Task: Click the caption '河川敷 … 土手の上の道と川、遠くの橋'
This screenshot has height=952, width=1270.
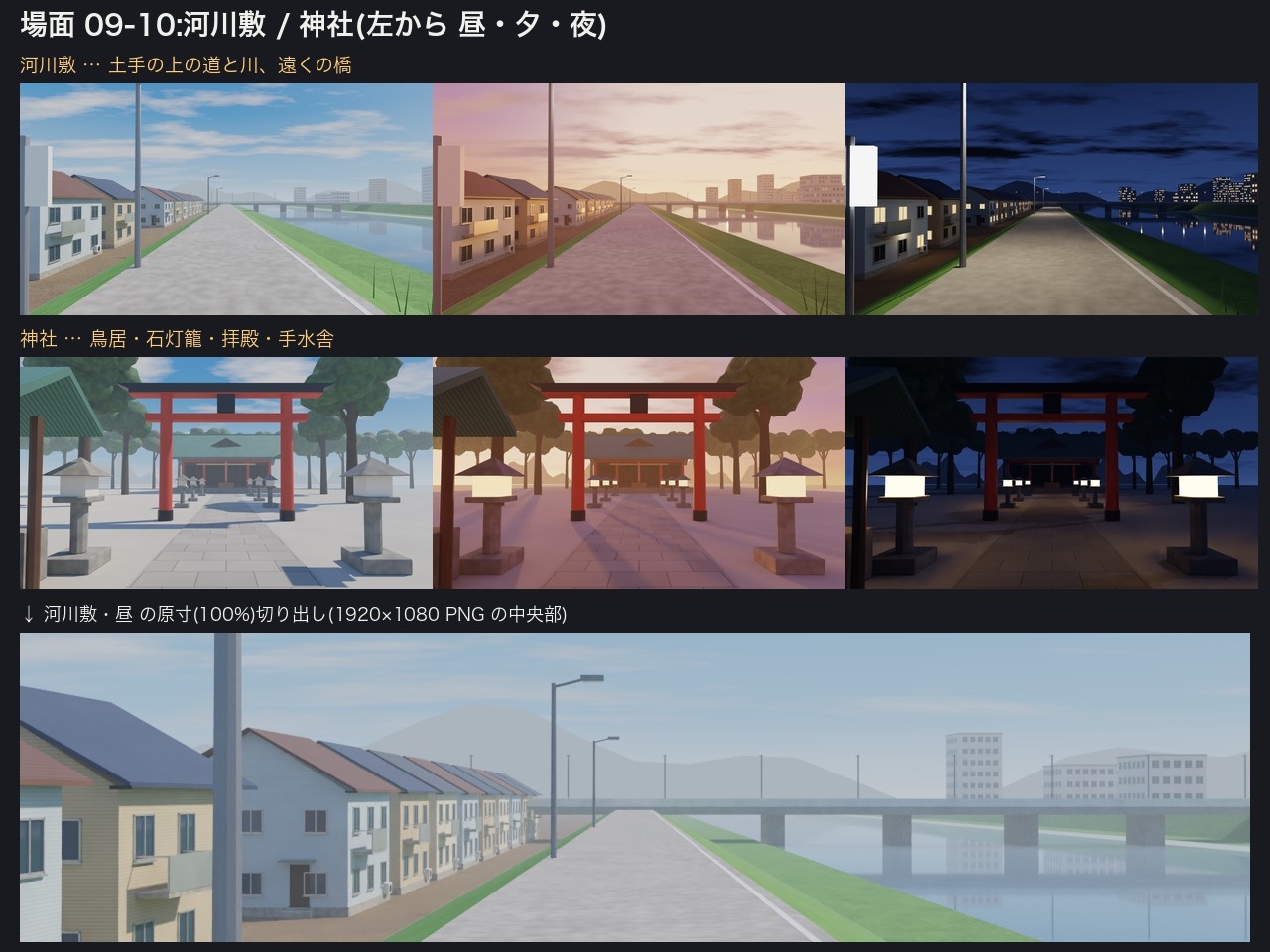Action: 187,65
